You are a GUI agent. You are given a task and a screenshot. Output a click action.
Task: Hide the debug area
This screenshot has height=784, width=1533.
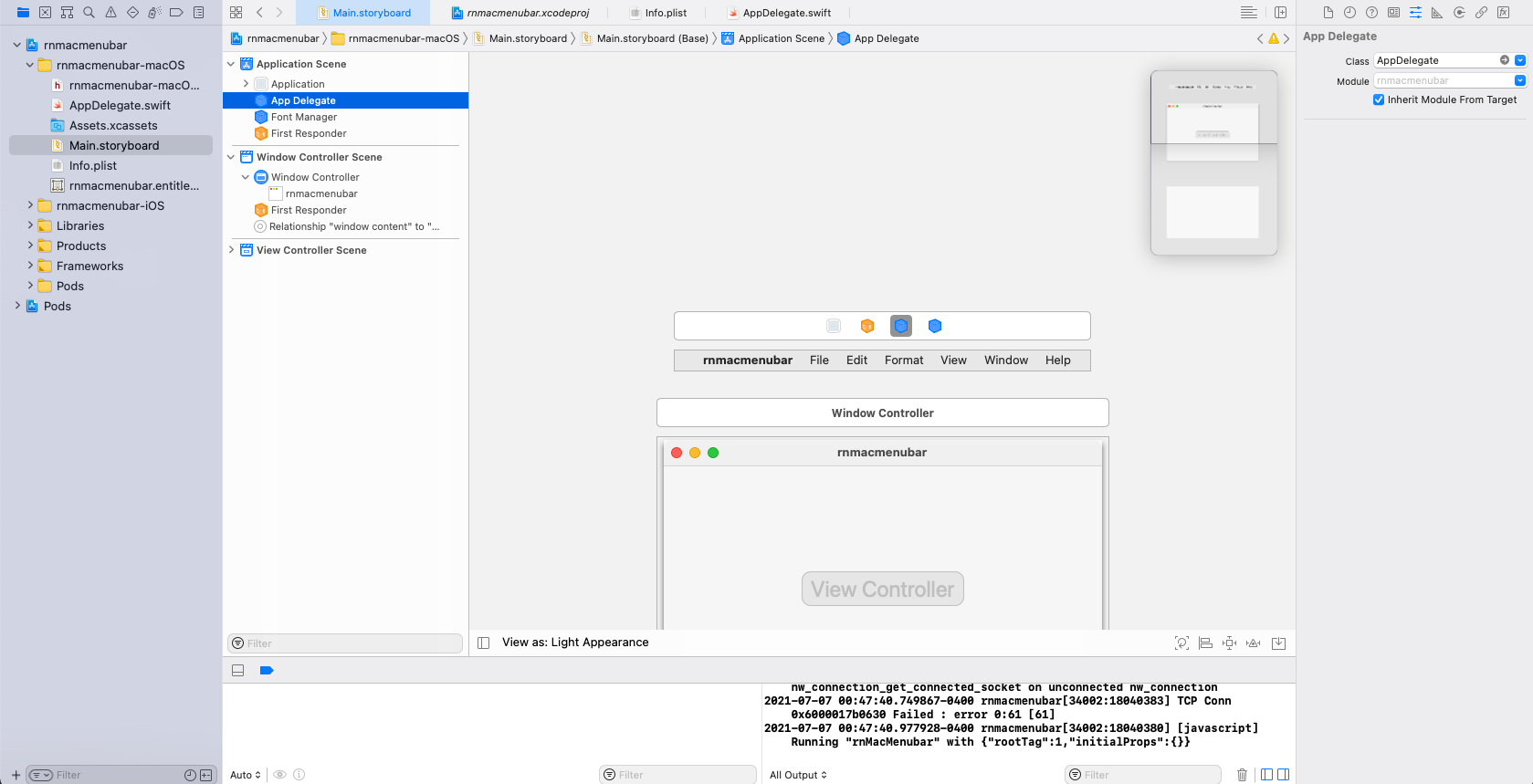click(x=238, y=670)
